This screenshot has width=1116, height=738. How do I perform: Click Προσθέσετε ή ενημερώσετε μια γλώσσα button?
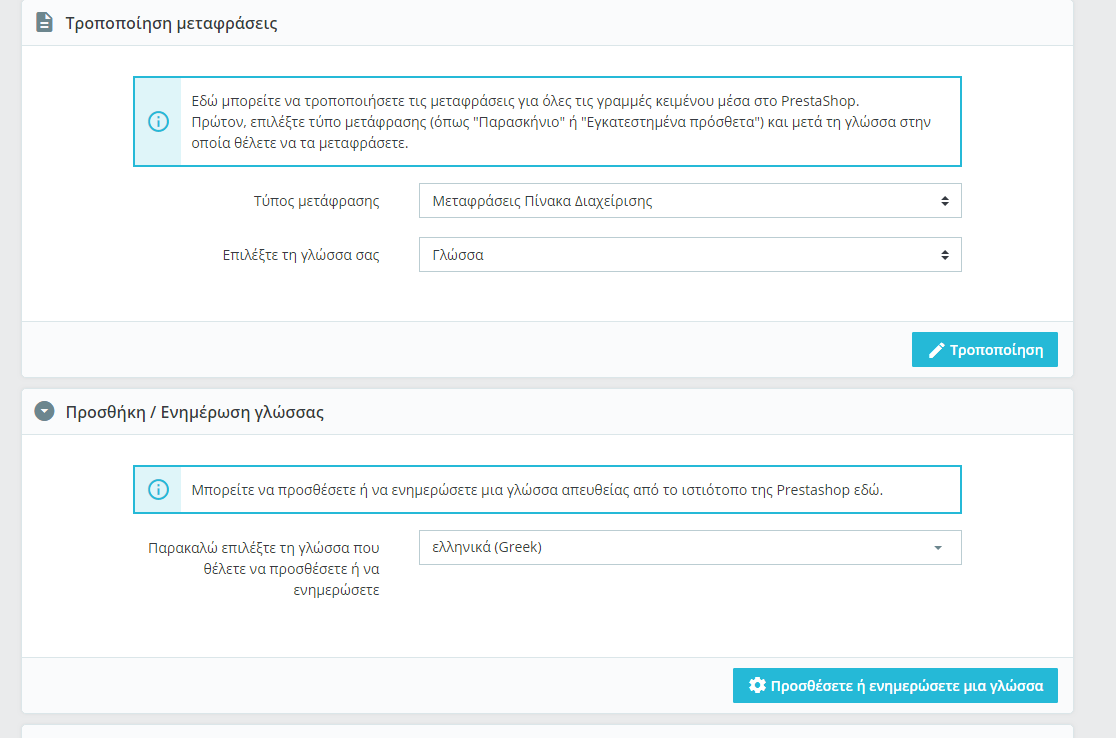click(895, 685)
